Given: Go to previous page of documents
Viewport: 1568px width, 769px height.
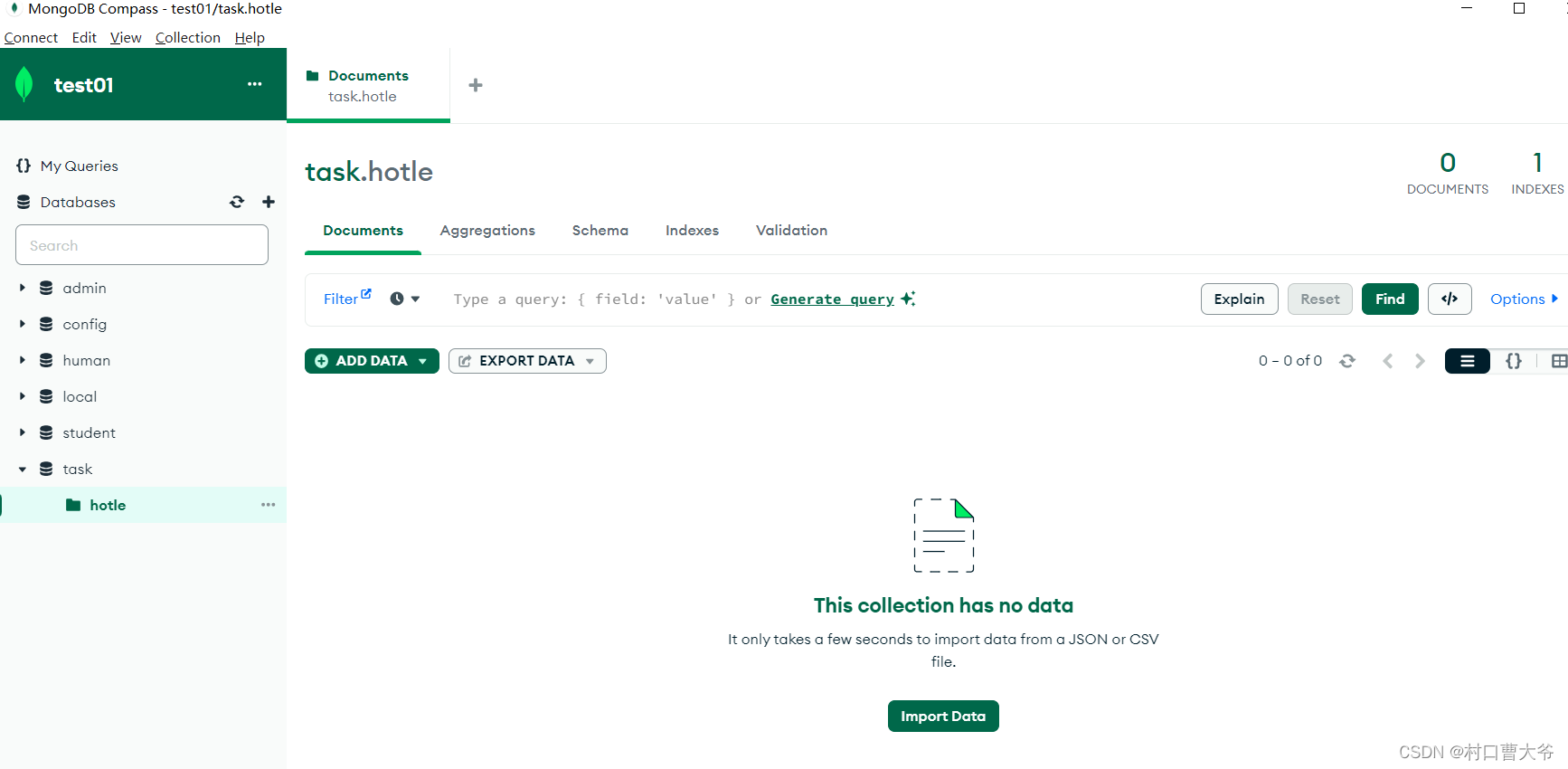Looking at the screenshot, I should point(1388,361).
